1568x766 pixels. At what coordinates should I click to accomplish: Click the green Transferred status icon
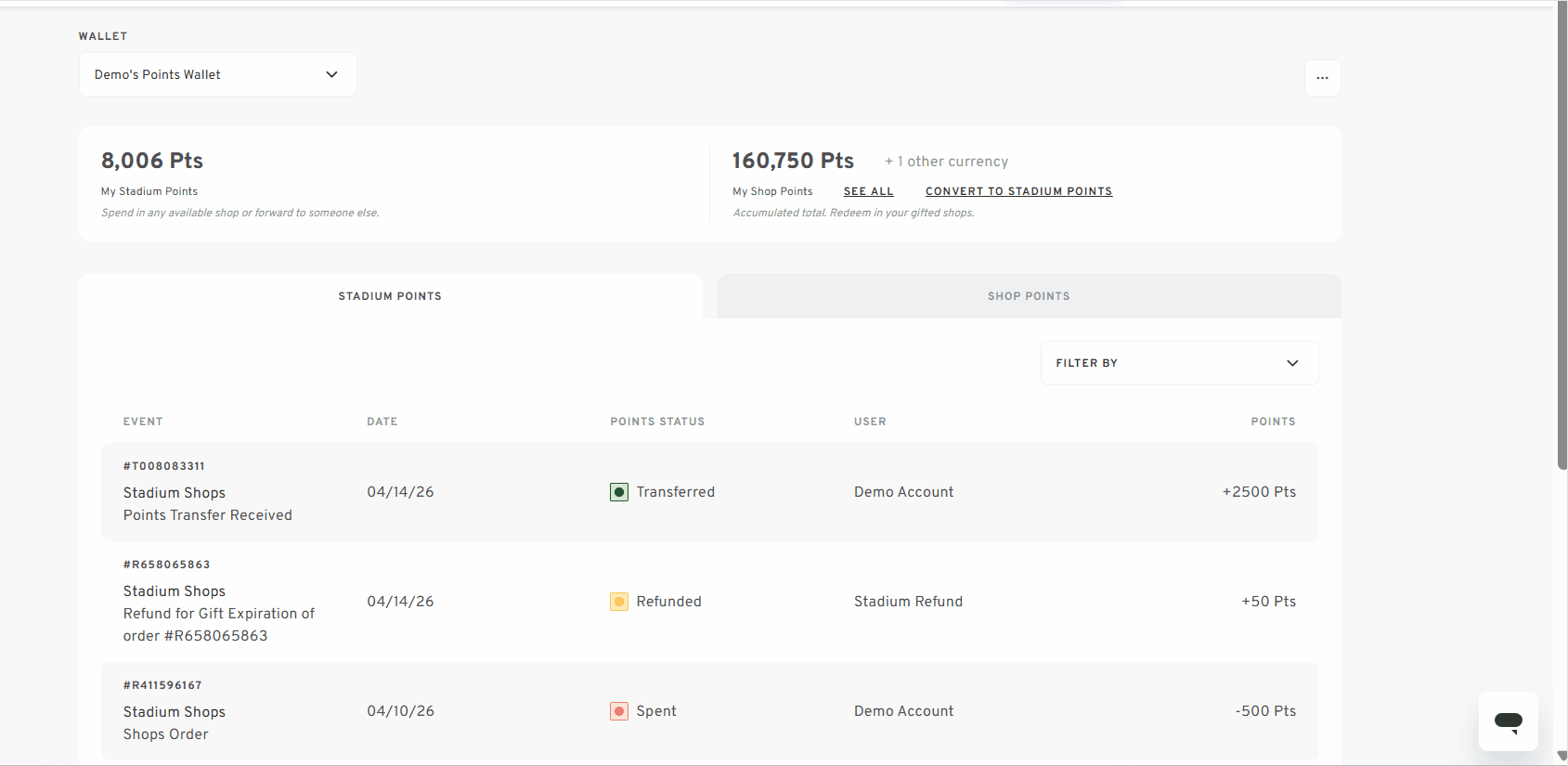(619, 492)
